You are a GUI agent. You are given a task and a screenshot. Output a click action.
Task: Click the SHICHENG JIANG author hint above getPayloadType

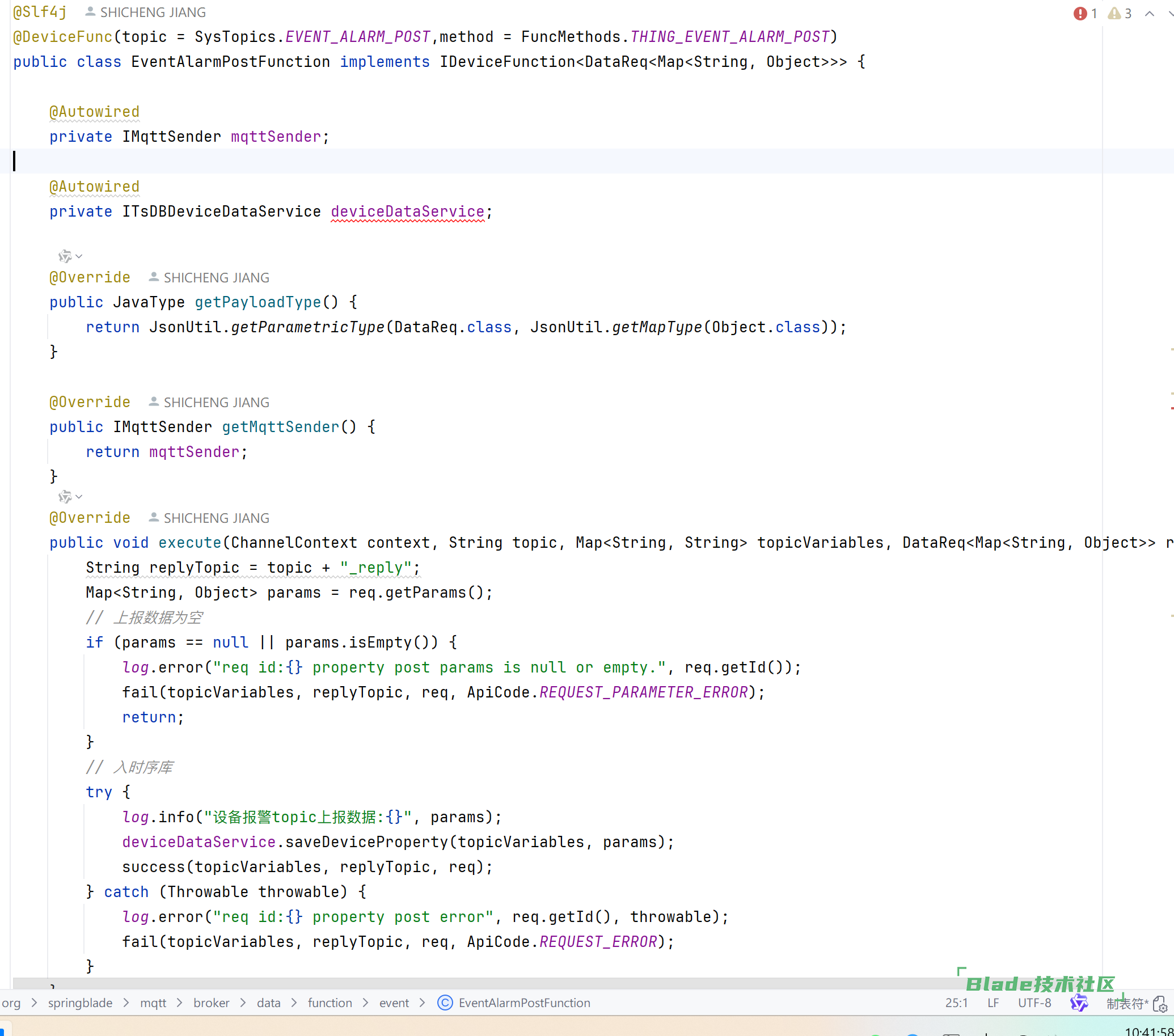click(216, 278)
